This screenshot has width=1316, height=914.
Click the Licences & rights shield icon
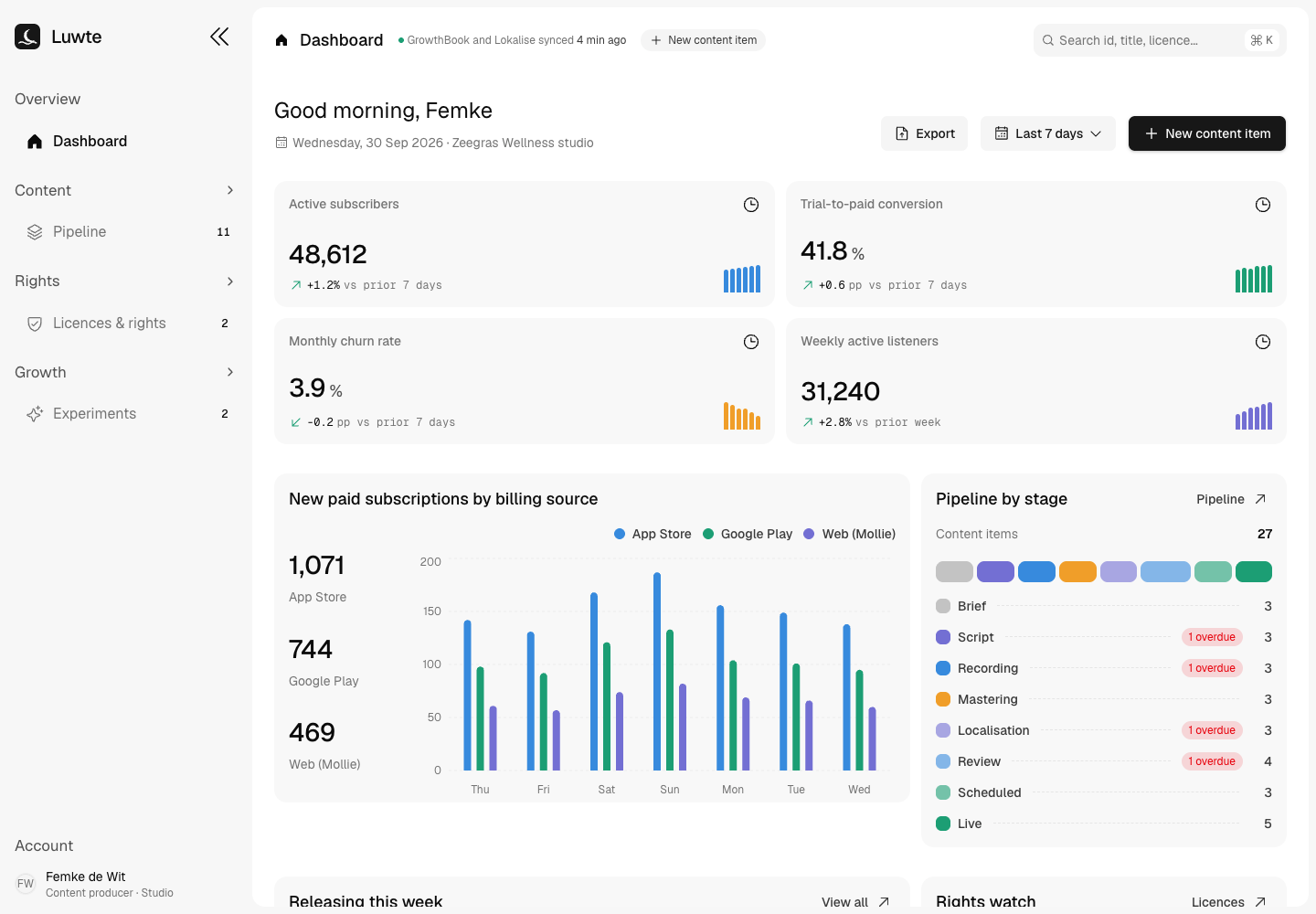(x=35, y=324)
